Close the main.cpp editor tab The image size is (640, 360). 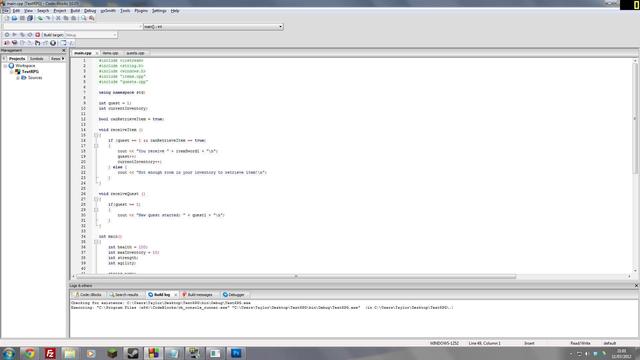[97, 53]
